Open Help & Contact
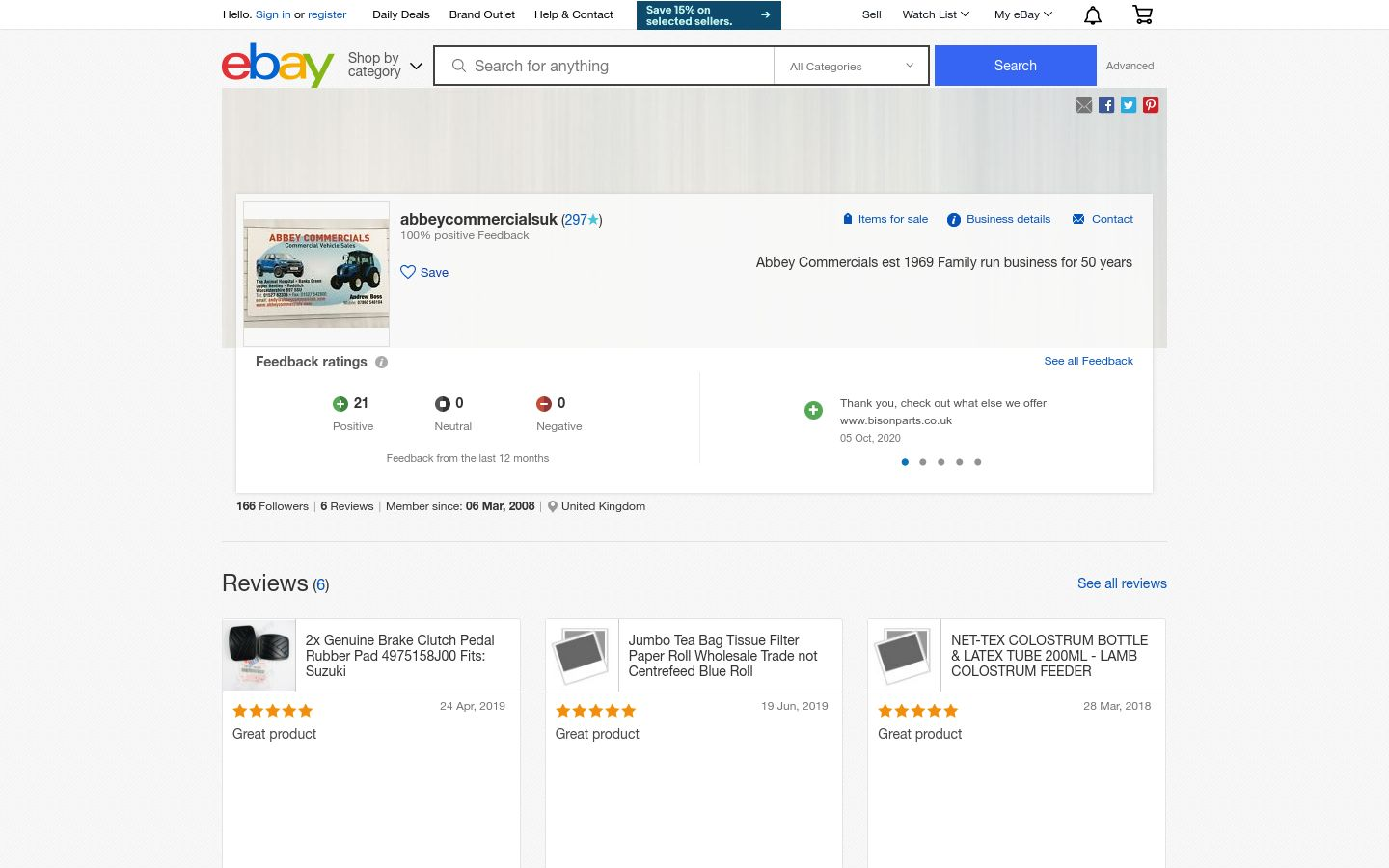This screenshot has height=868, width=1389. [x=574, y=14]
